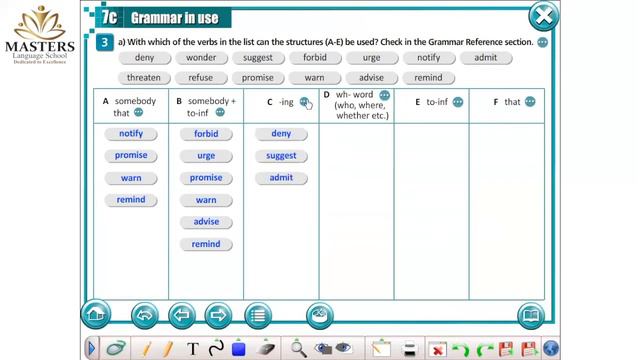Select the thin pencil tool

point(147,349)
